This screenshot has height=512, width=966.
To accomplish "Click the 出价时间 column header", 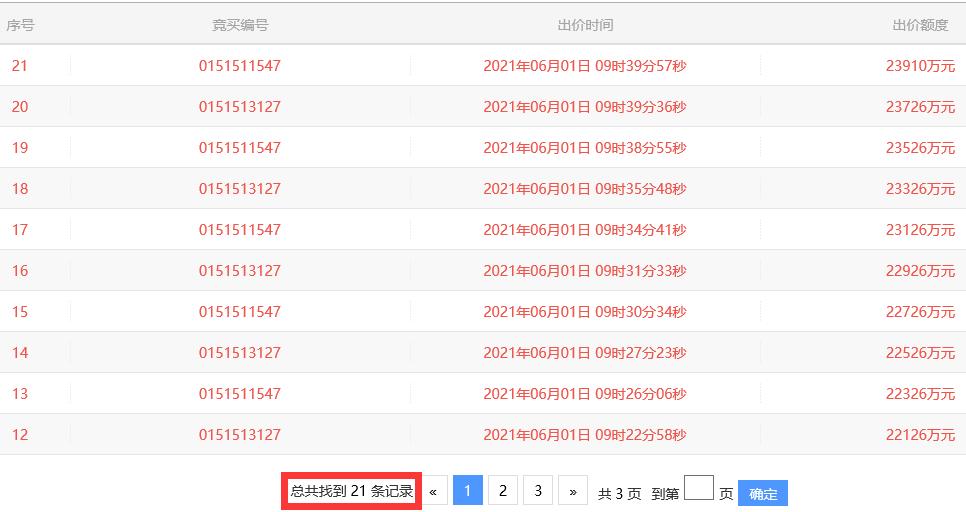I will tap(585, 25).
